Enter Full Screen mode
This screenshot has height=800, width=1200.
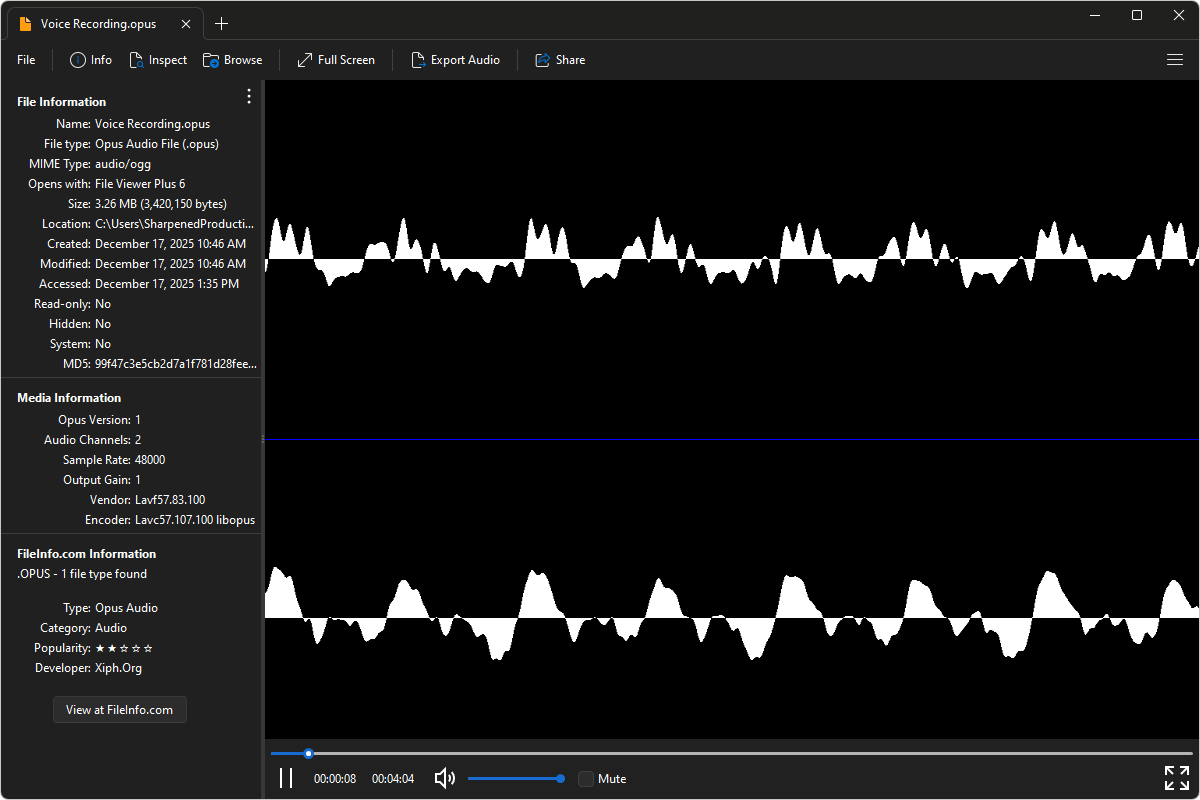336,59
